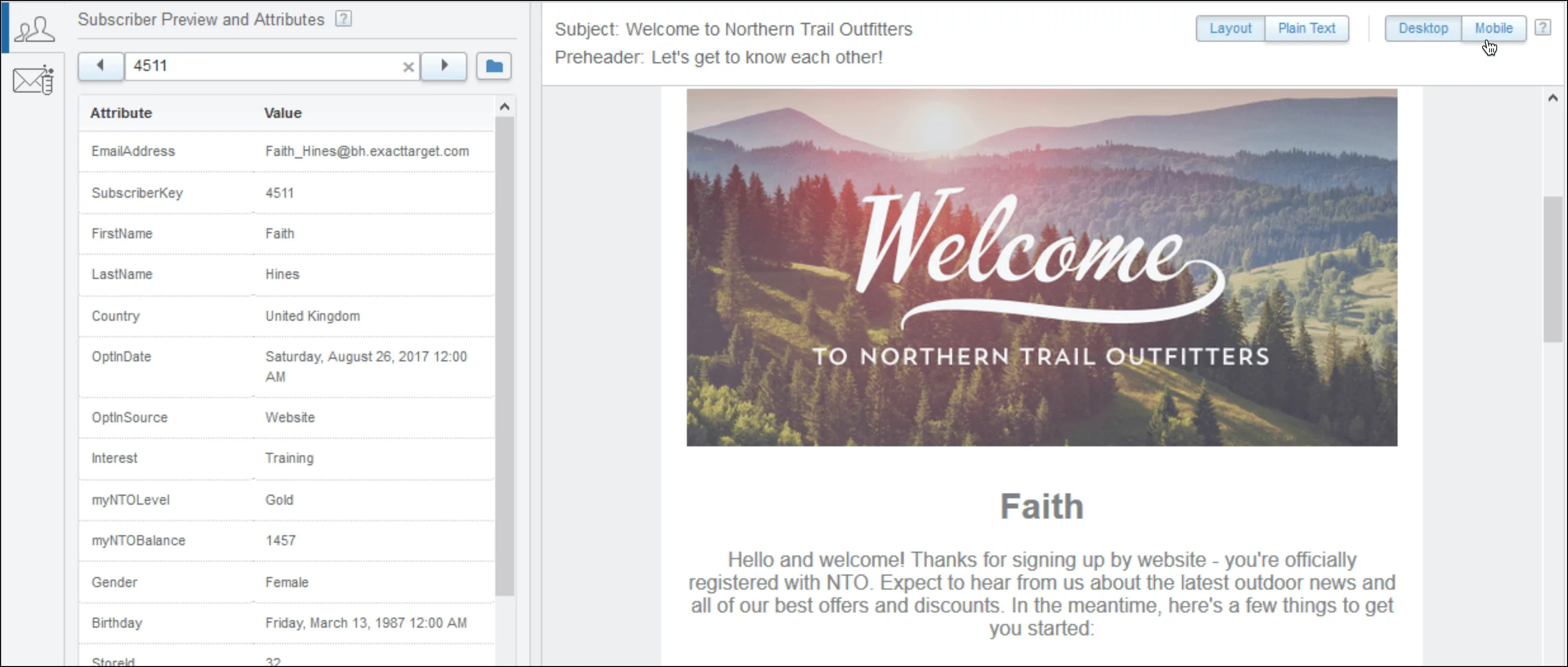The height and width of the screenshot is (667, 1568).
Task: Click the EmailAddress attribute row
Action: click(290, 151)
